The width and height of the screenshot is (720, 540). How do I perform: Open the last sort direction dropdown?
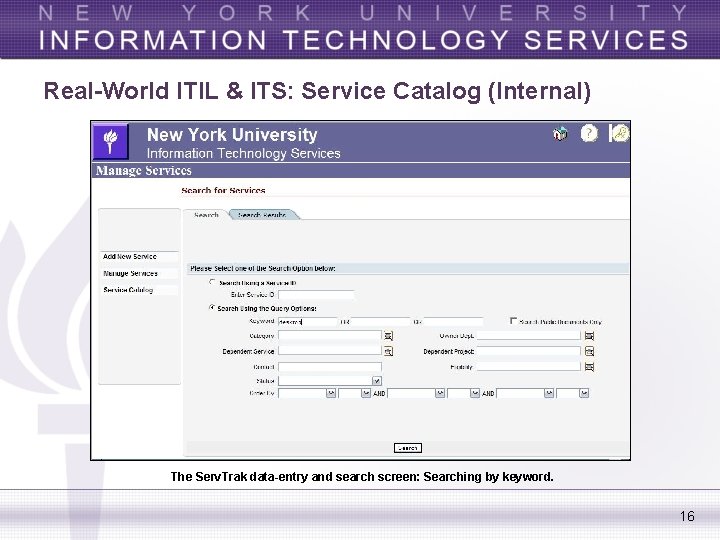(x=584, y=394)
